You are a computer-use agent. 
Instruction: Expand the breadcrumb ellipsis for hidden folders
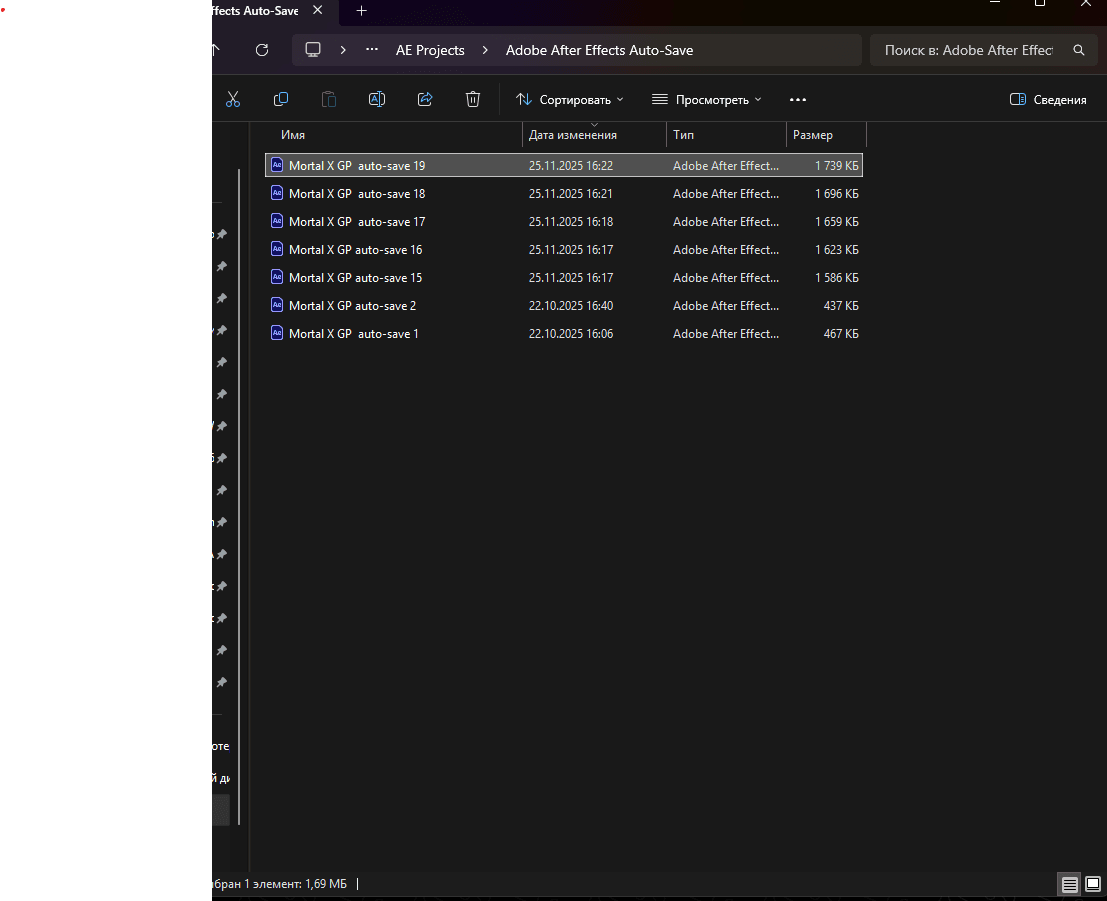(372, 50)
